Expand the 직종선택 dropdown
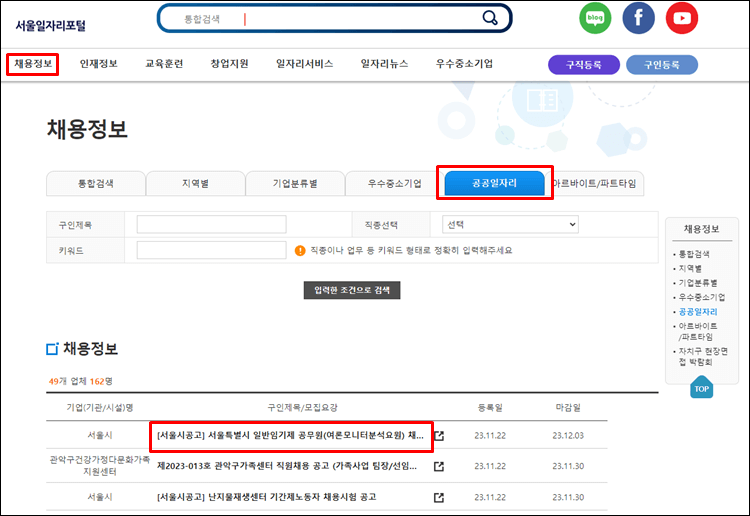This screenshot has height=516, width=750. tap(510, 225)
